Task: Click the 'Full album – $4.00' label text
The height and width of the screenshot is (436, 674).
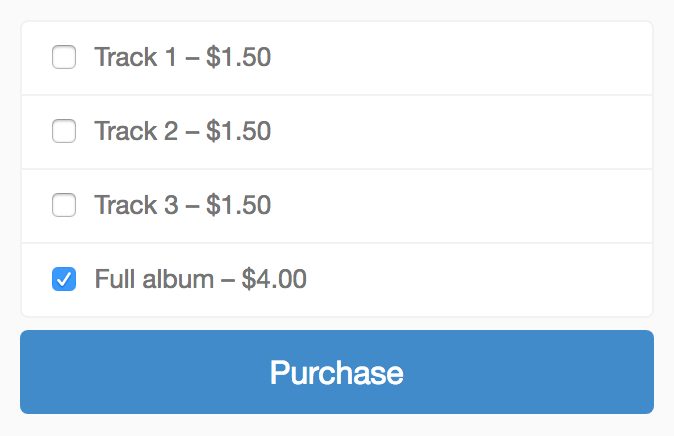Action: [200, 280]
